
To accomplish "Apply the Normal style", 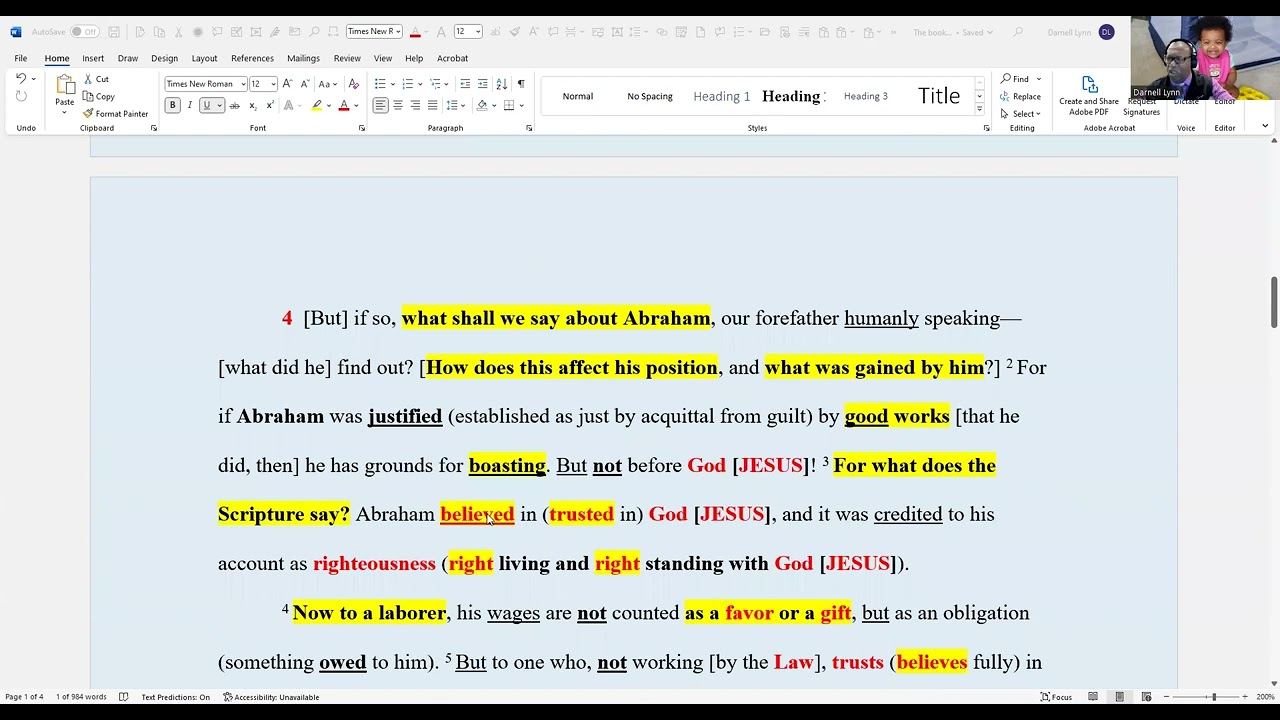I will pyautogui.click(x=578, y=96).
